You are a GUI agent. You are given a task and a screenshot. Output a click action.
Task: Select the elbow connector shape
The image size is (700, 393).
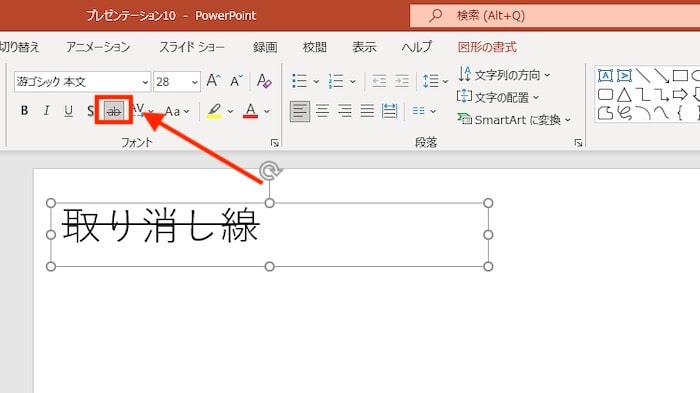[x=643, y=94]
